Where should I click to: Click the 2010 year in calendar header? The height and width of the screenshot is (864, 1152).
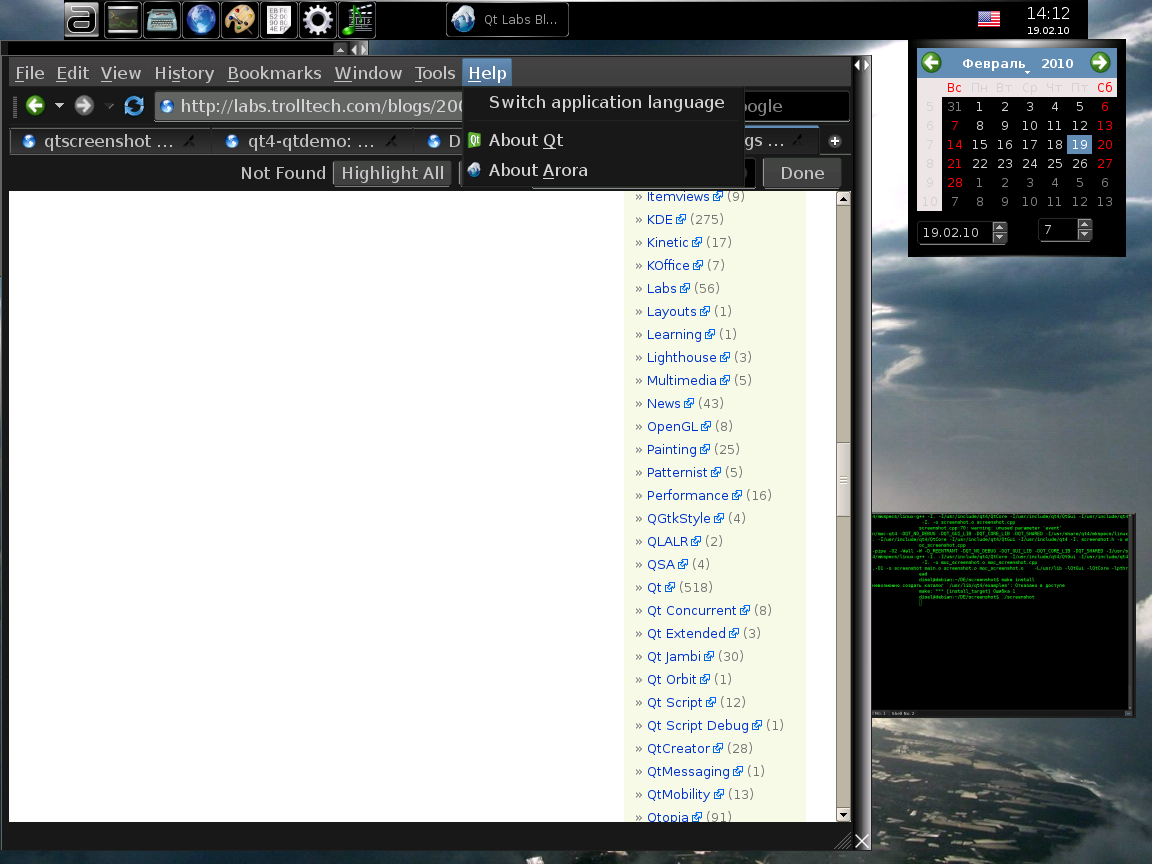(x=1057, y=64)
